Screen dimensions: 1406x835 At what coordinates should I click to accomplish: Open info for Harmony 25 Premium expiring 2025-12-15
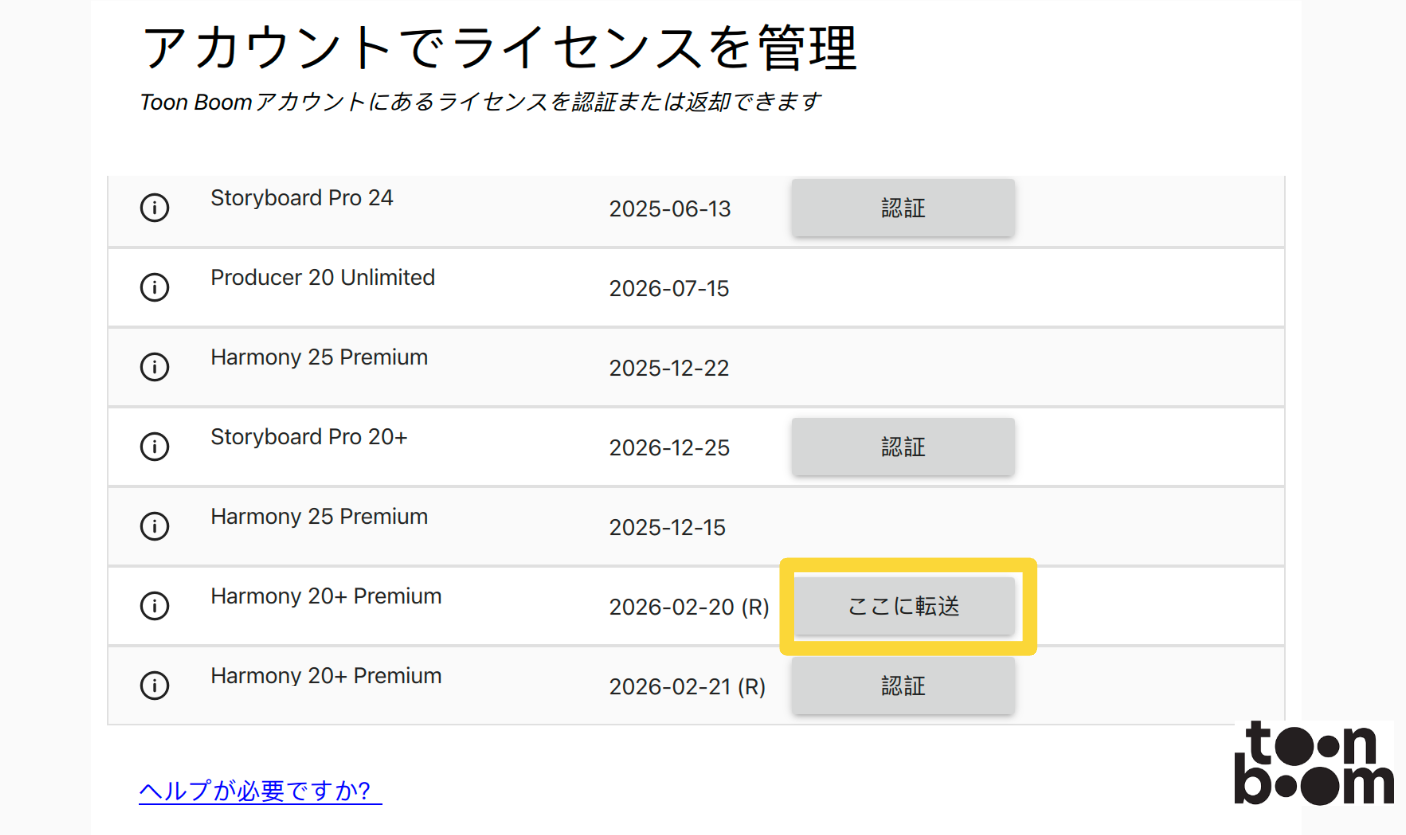[154, 526]
